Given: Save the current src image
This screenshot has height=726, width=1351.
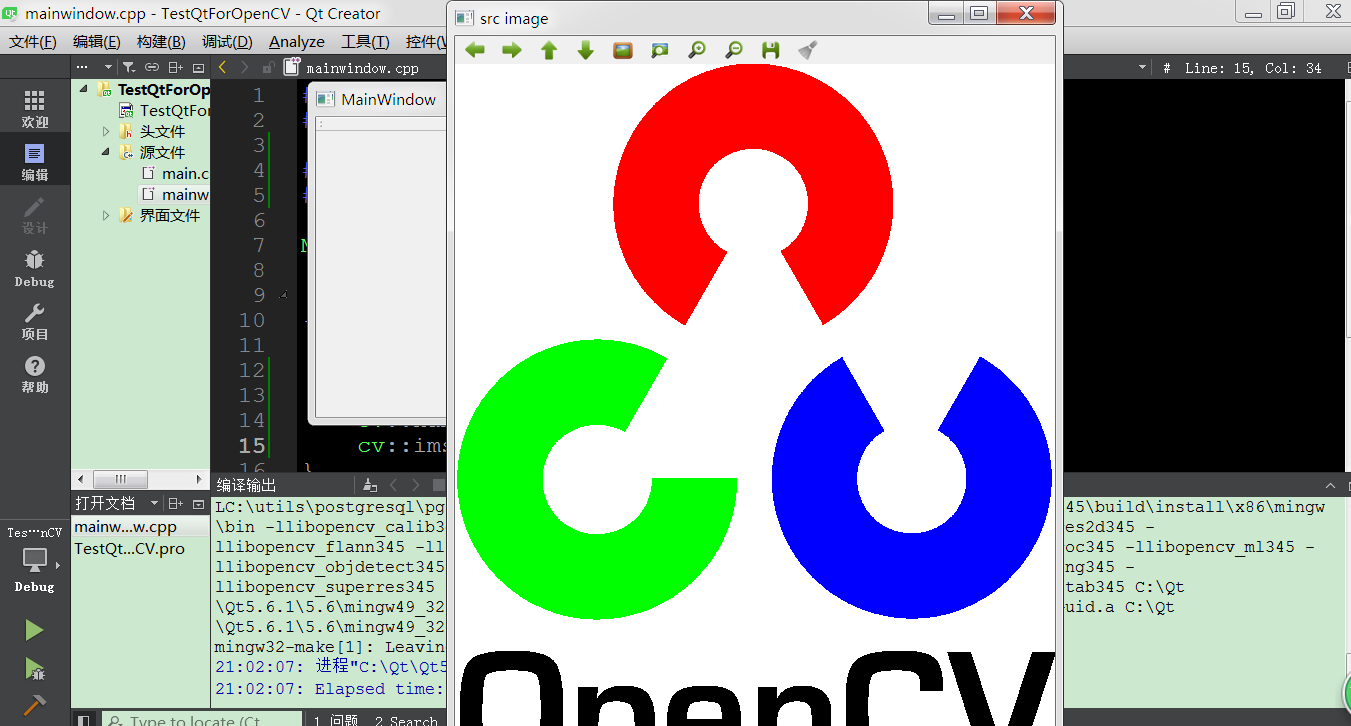Looking at the screenshot, I should (x=771, y=50).
